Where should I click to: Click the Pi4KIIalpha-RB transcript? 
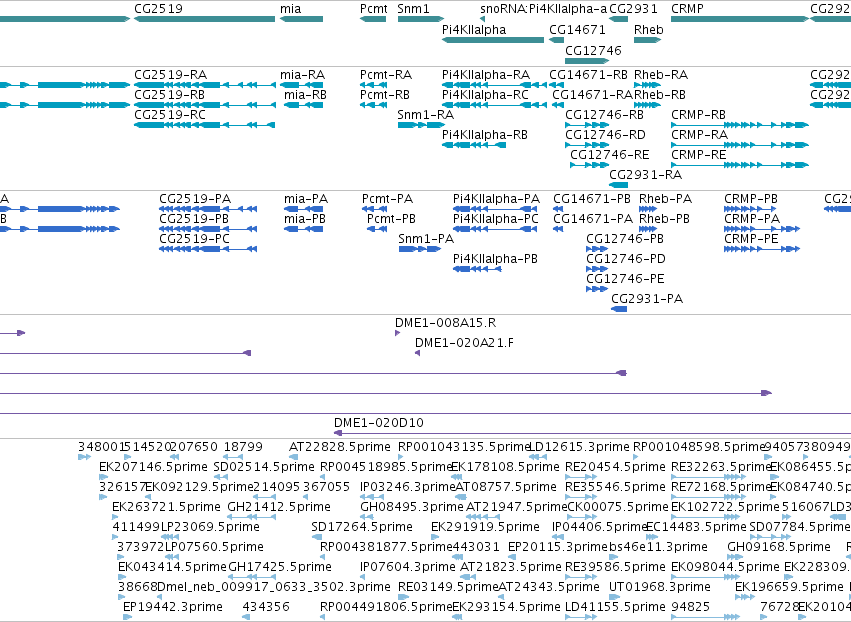click(x=474, y=145)
